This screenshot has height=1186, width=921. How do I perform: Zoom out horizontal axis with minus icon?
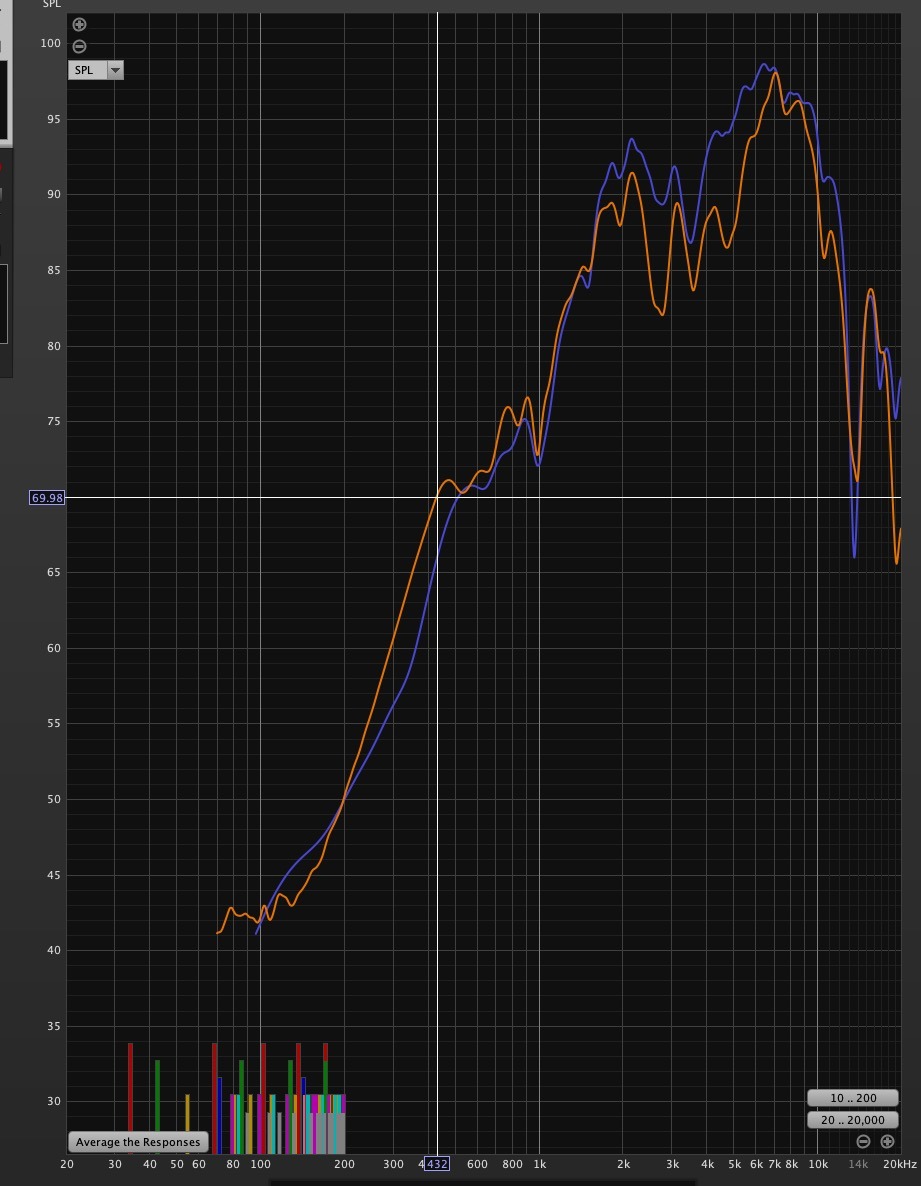[863, 1141]
